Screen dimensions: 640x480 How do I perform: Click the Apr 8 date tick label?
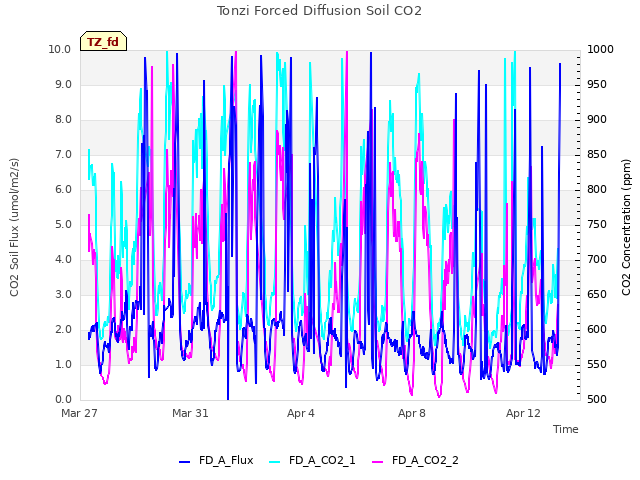[412, 413]
